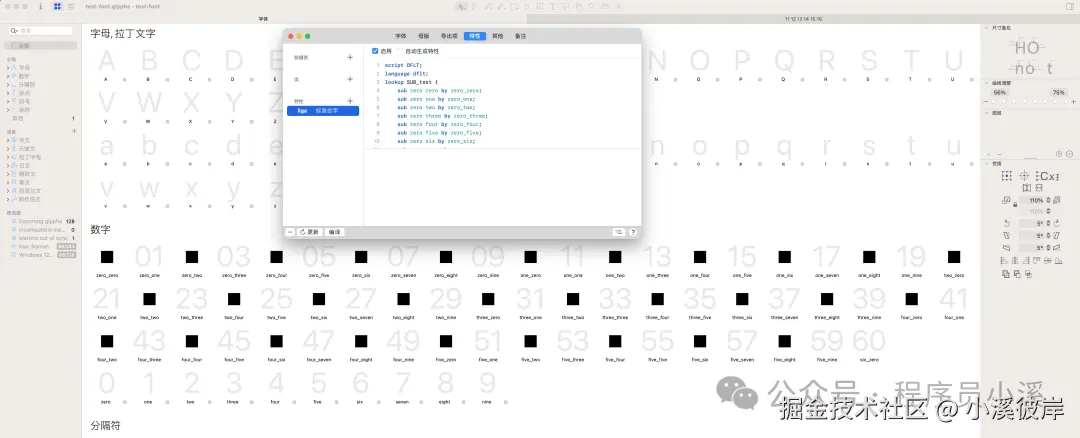The image size is (1080, 438).
Task: Select the zero_zero glyph cell
Action: tap(107, 261)
